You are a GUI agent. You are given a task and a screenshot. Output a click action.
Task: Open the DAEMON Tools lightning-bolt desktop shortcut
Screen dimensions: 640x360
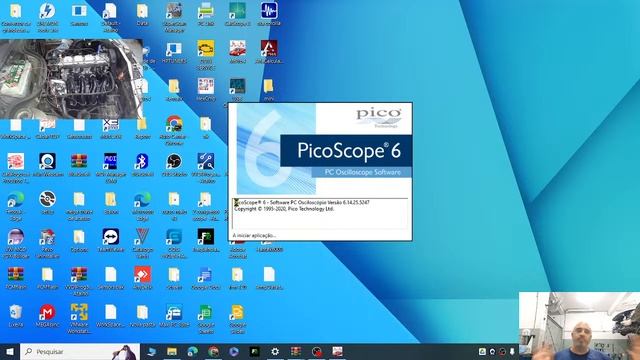(x=47, y=12)
